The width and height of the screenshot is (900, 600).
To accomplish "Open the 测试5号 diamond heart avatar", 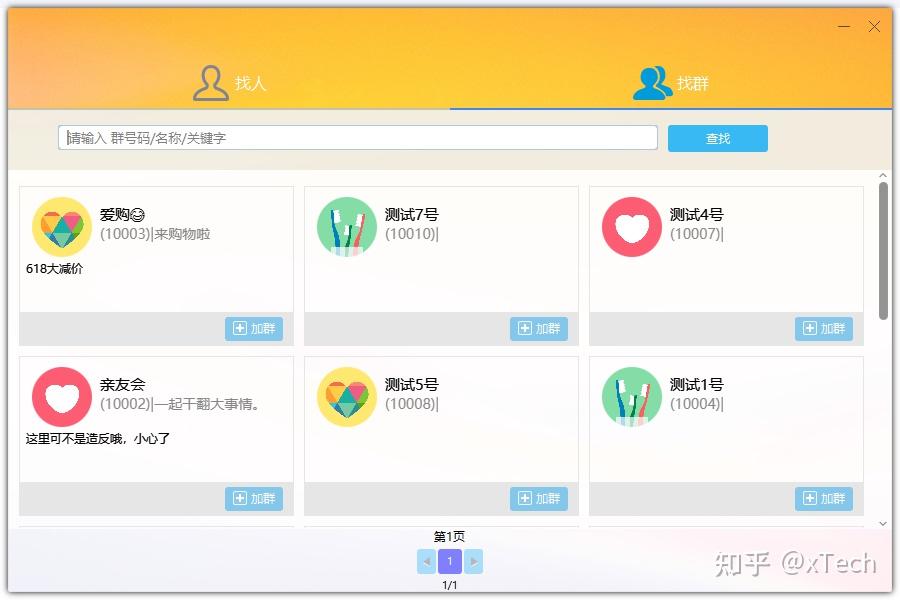I will click(347, 397).
